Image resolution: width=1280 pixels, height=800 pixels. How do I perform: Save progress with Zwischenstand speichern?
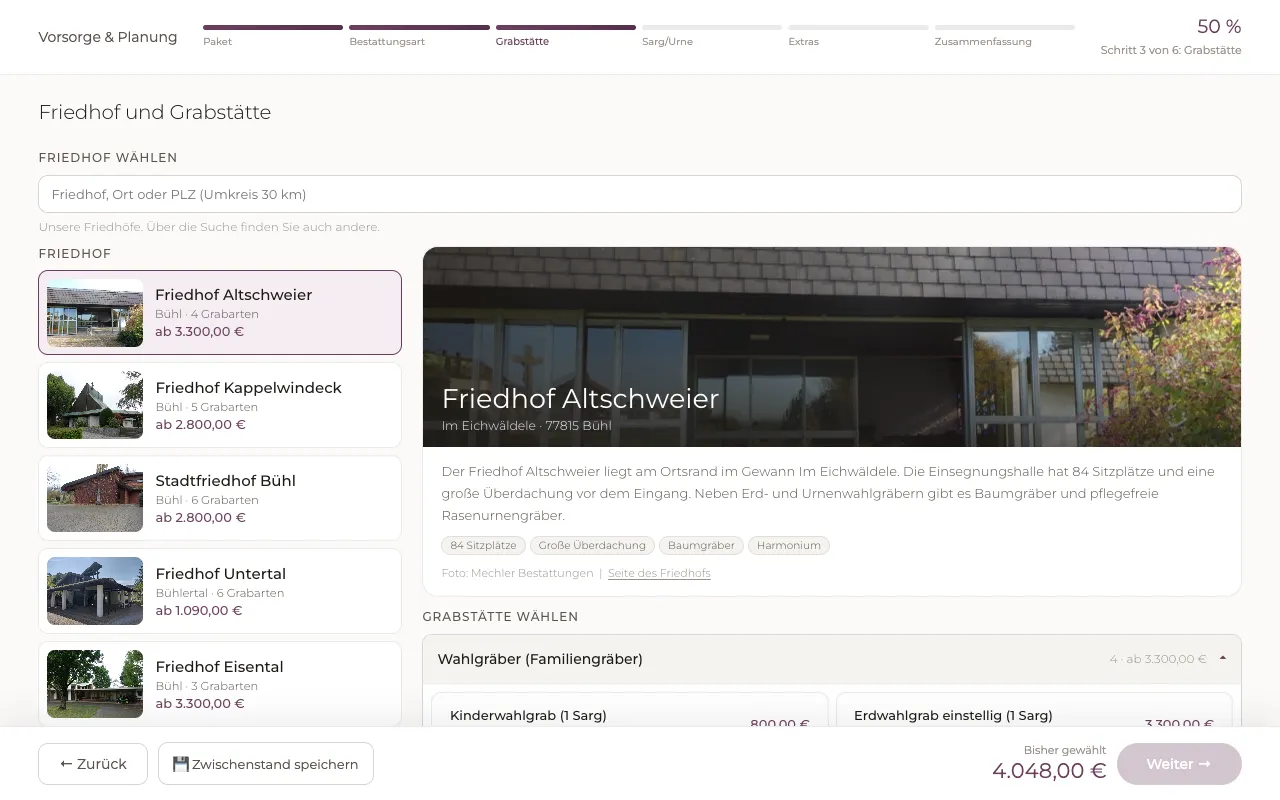(x=266, y=764)
